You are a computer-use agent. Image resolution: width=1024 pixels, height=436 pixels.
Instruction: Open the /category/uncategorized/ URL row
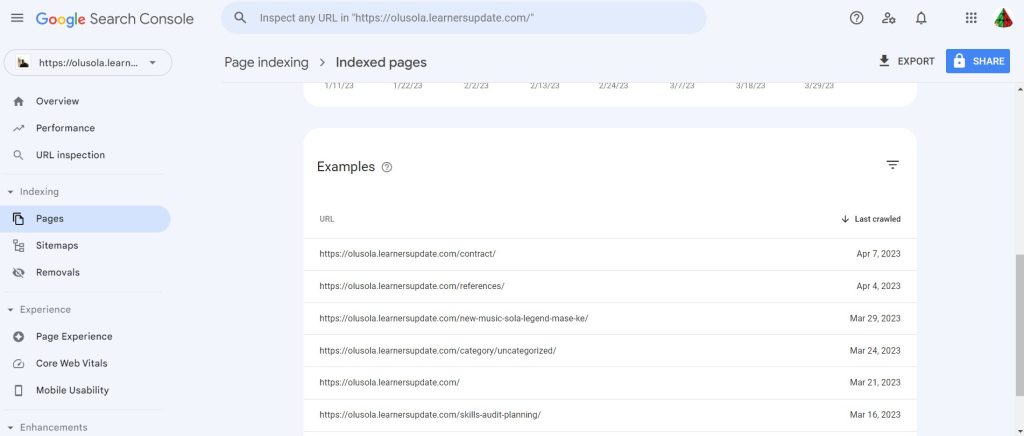610,350
